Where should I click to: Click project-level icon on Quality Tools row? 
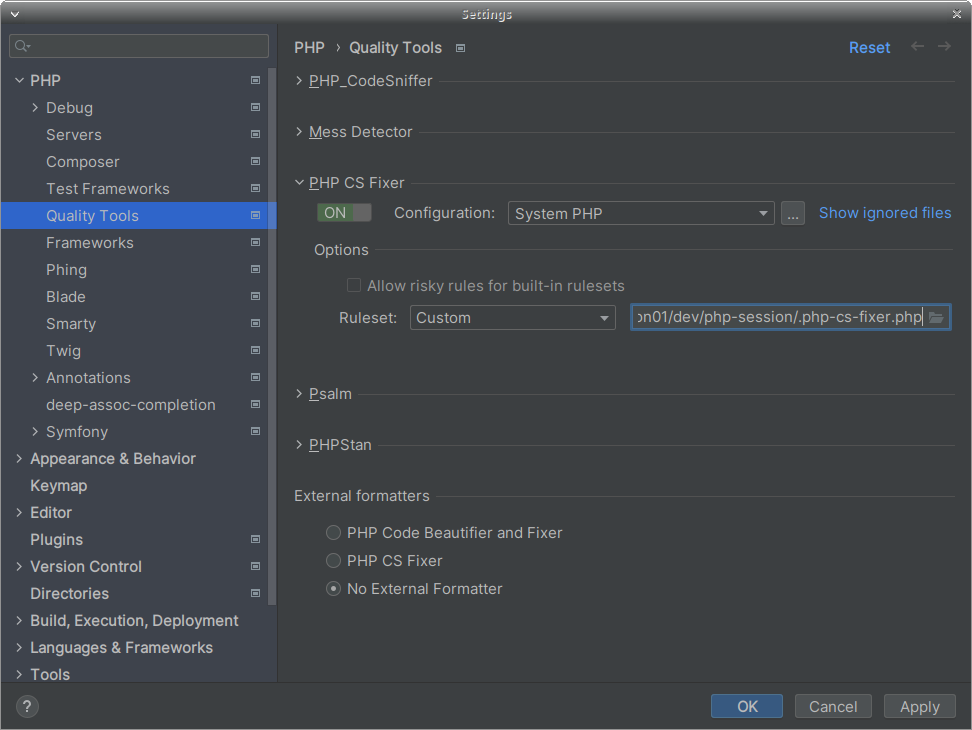pyautogui.click(x=255, y=216)
